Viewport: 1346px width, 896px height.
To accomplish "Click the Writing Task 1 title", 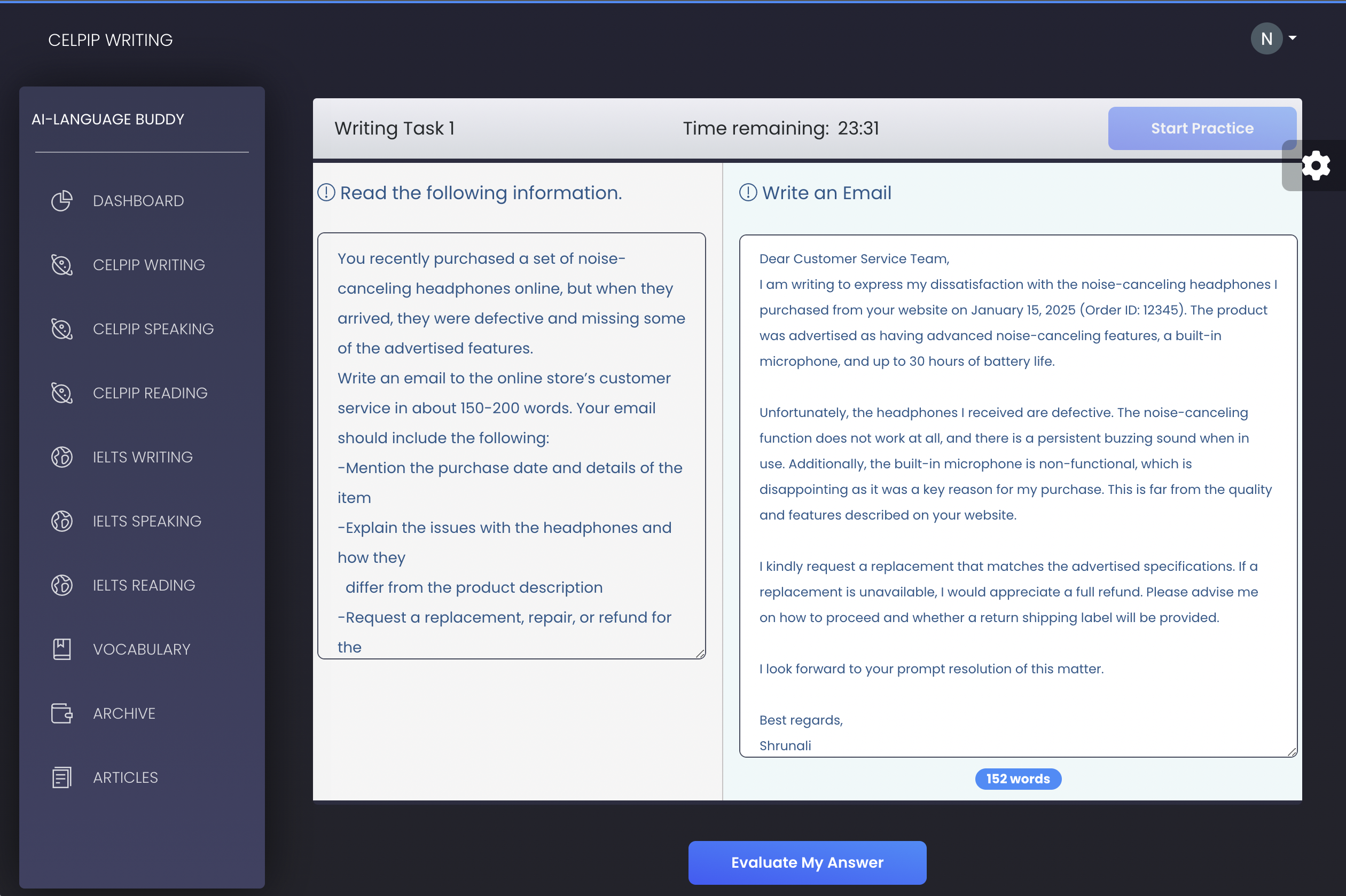I will click(x=394, y=128).
